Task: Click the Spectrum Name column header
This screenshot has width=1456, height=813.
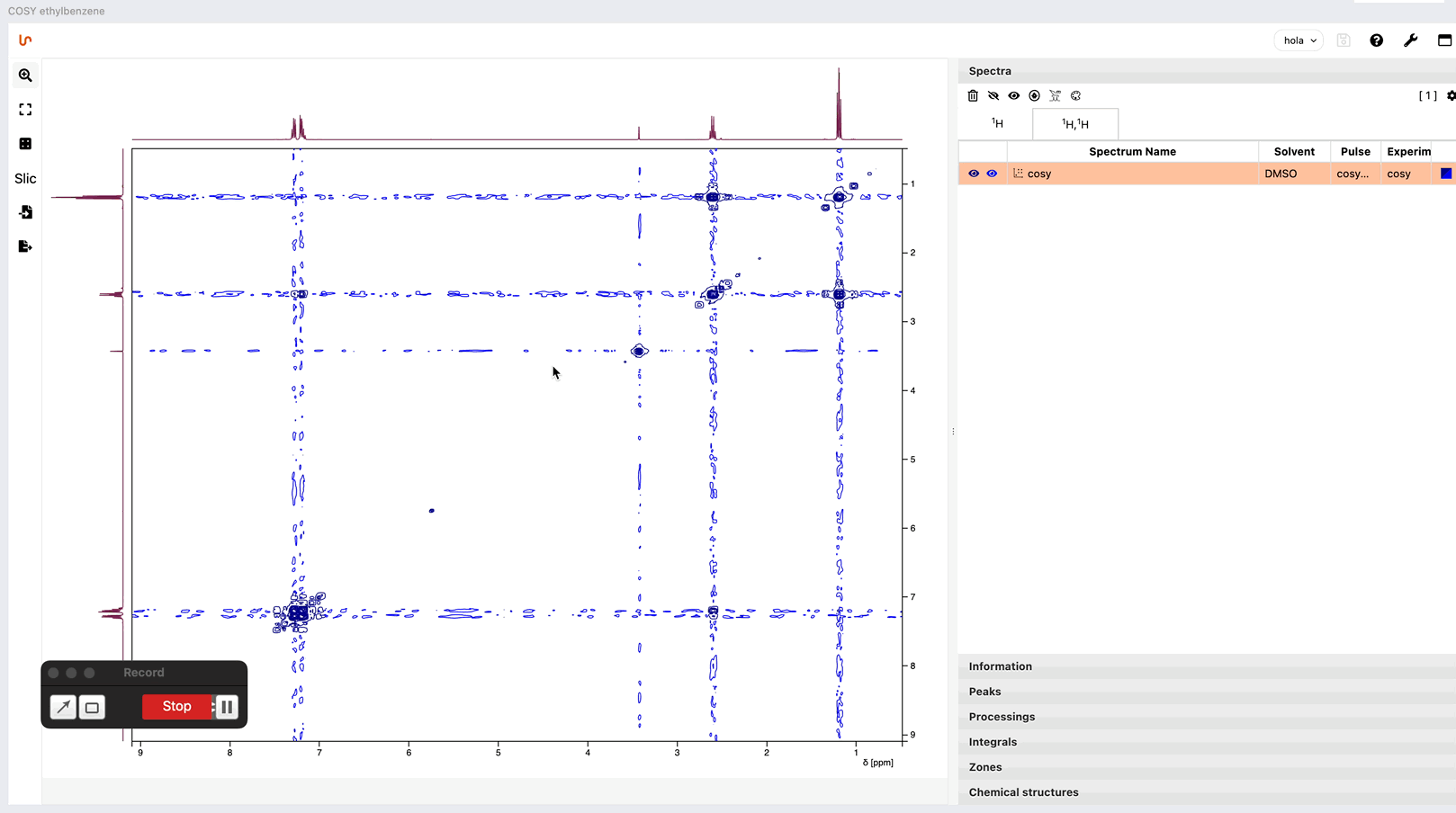Action: click(1132, 151)
